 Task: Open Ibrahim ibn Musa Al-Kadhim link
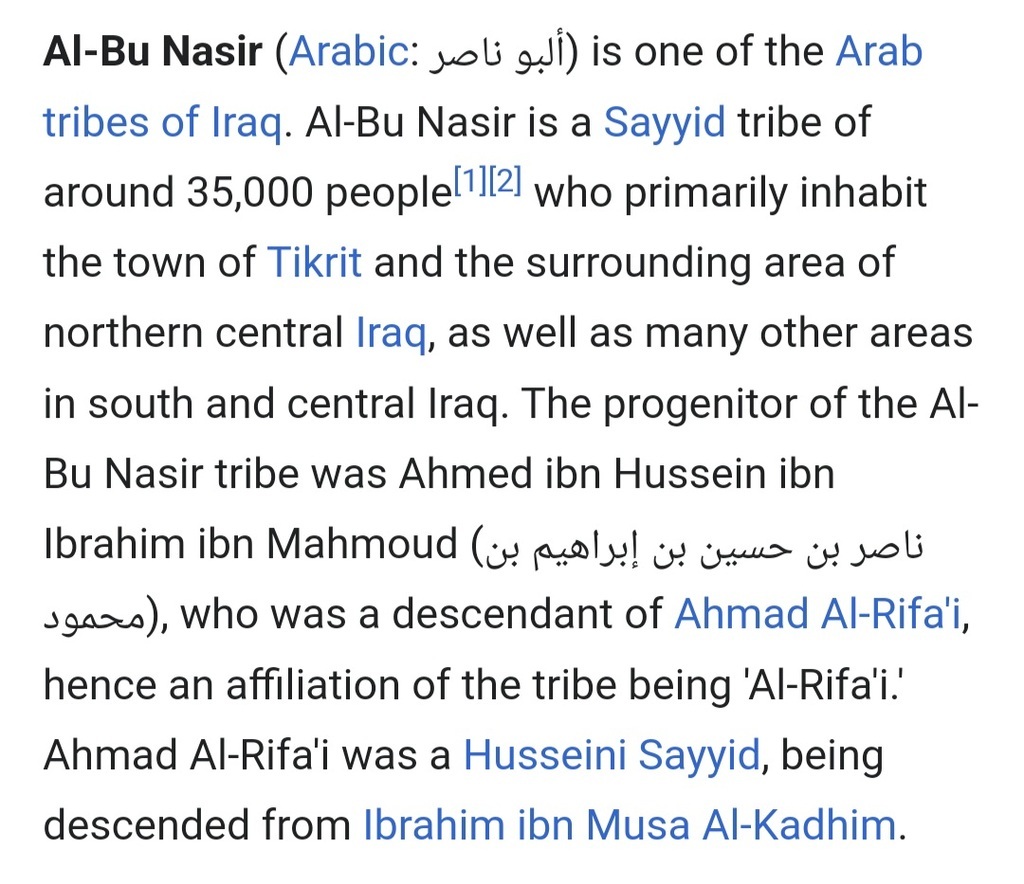(630, 825)
